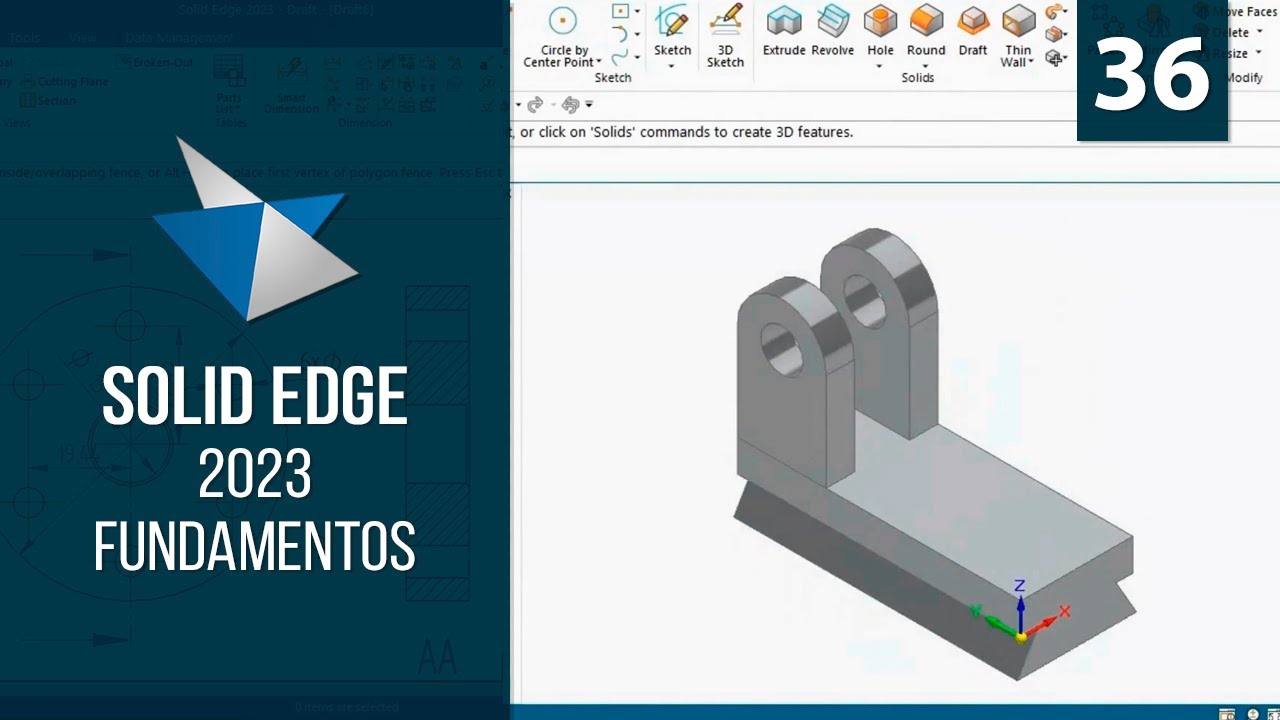Select the Thin Wall command
Viewport: 1280px width, 720px height.
click(x=1018, y=36)
